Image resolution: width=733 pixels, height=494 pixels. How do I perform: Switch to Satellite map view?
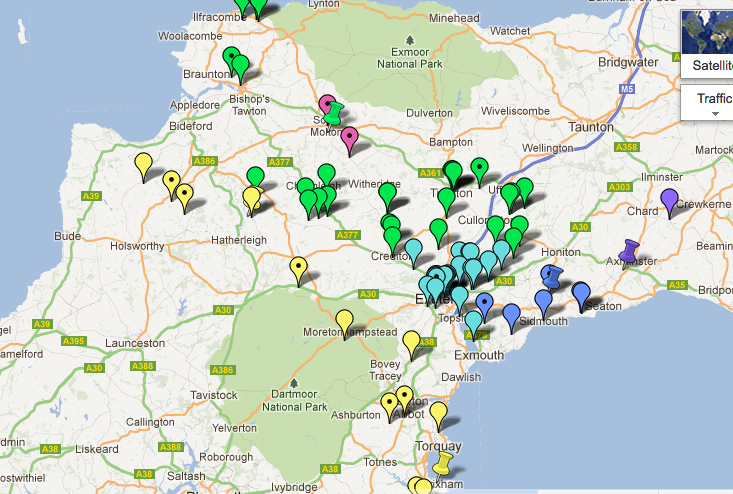(x=706, y=65)
